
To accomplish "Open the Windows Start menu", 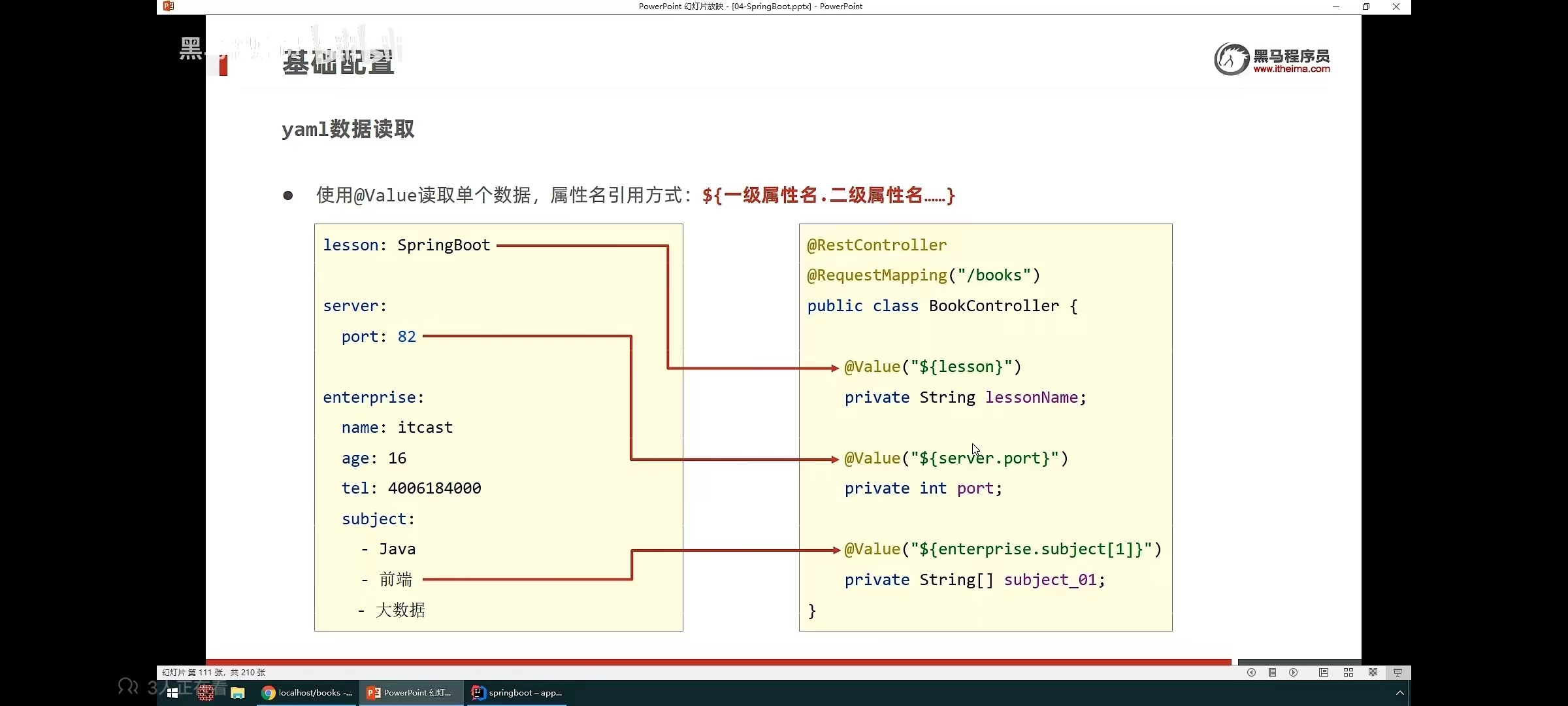I will (x=172, y=693).
